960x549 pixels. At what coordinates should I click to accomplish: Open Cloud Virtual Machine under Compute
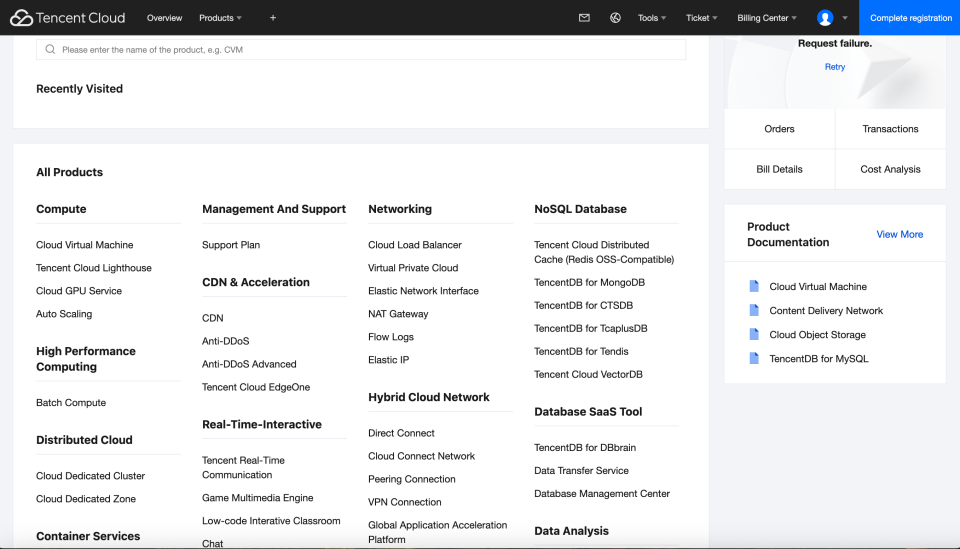84,245
